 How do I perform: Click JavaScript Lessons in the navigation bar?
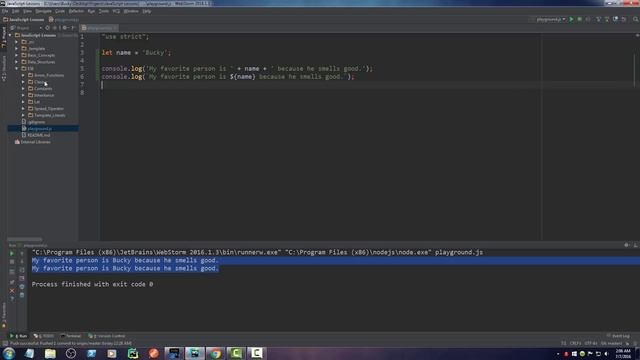[23, 19]
